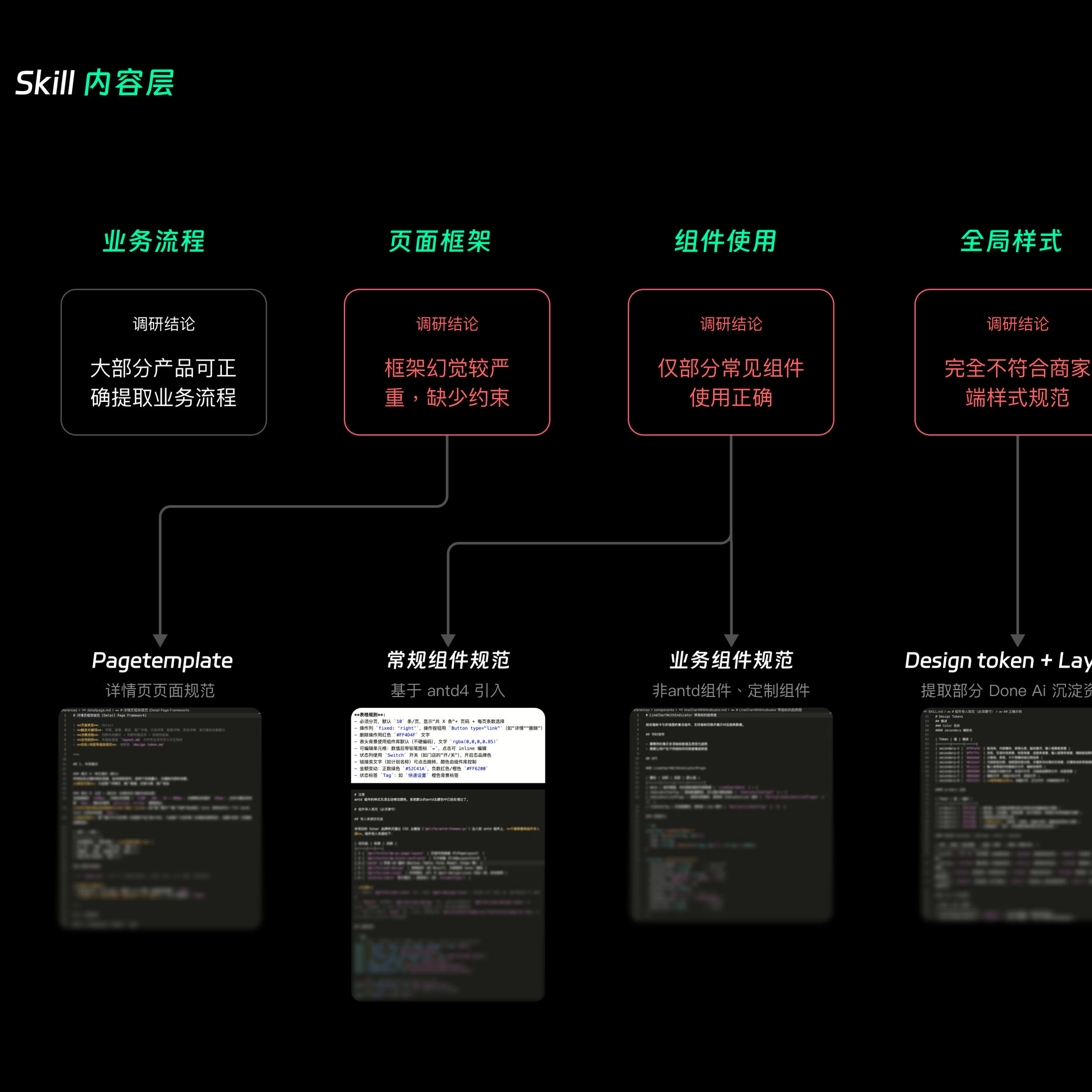Click the "常规组件规范" heading

pos(448,660)
